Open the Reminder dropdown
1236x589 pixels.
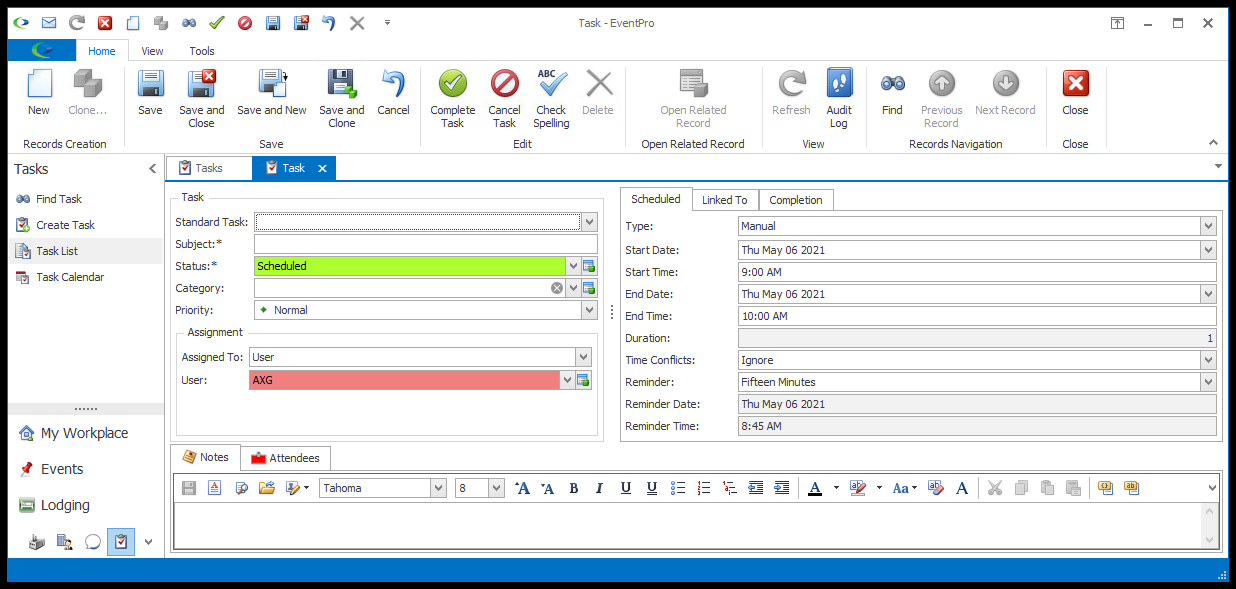[x=1209, y=382]
